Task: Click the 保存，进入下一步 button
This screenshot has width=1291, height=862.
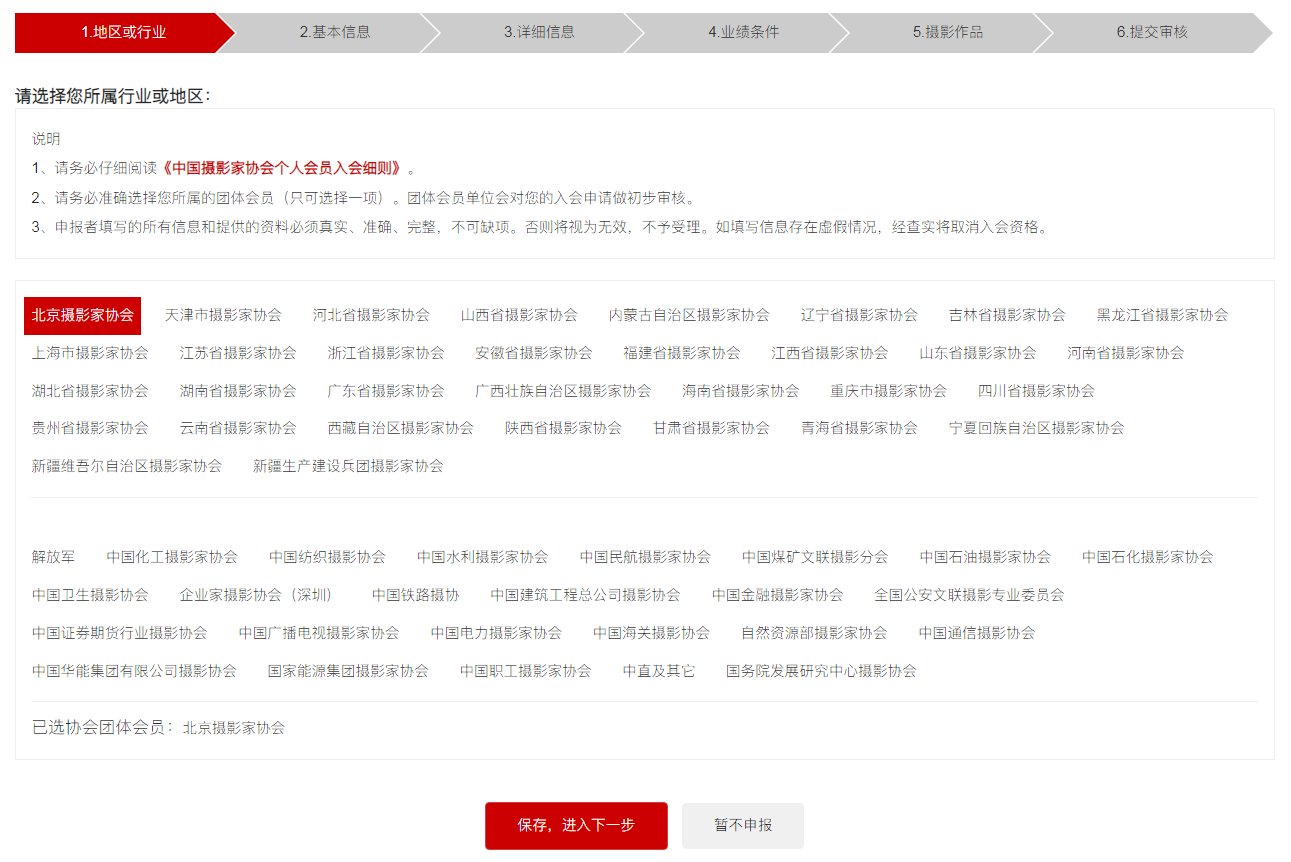Action: click(x=576, y=826)
